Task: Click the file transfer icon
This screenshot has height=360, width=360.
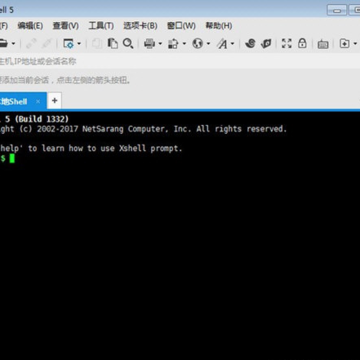Action: pos(173,44)
